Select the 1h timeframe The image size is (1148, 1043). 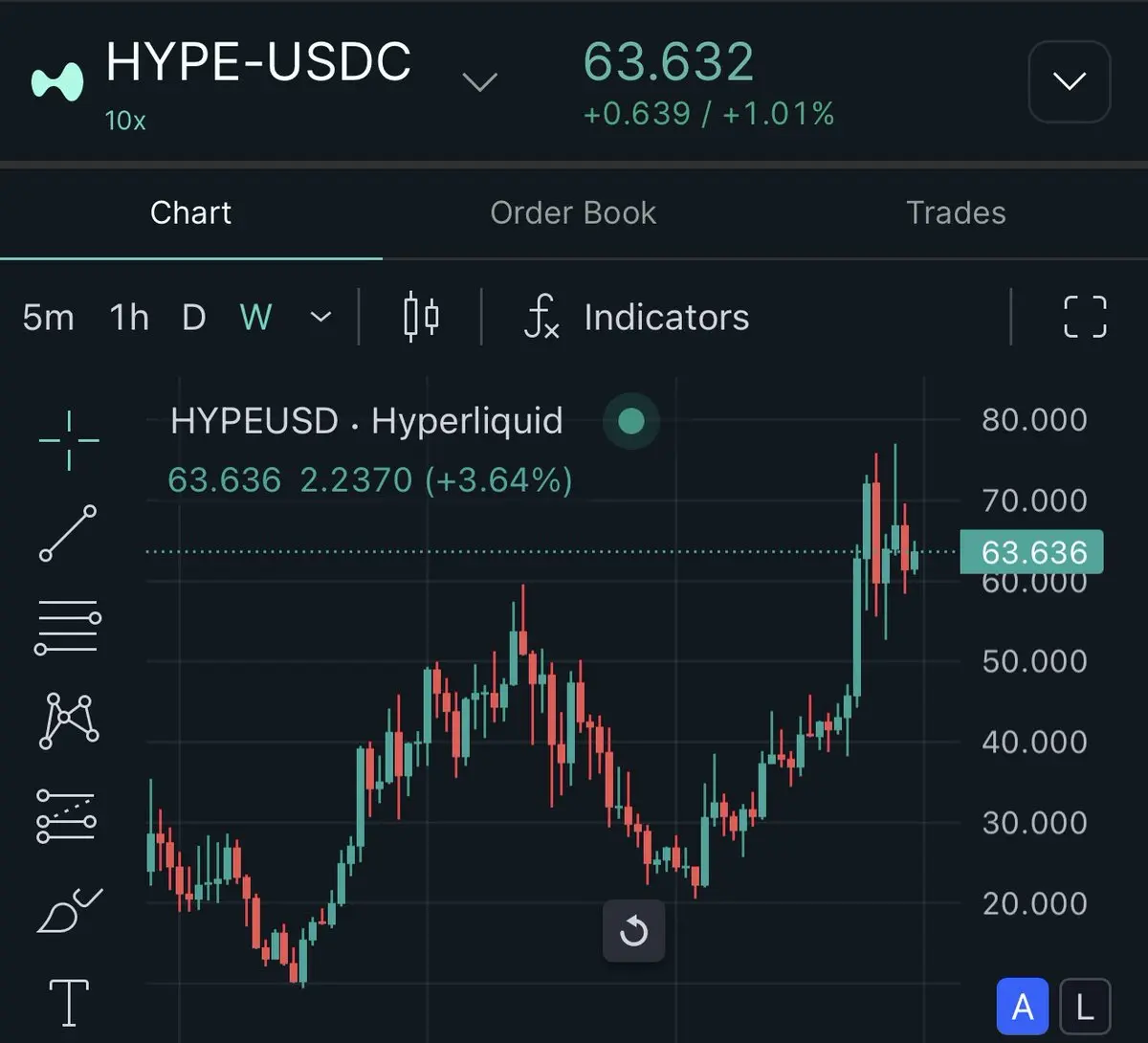tap(129, 317)
